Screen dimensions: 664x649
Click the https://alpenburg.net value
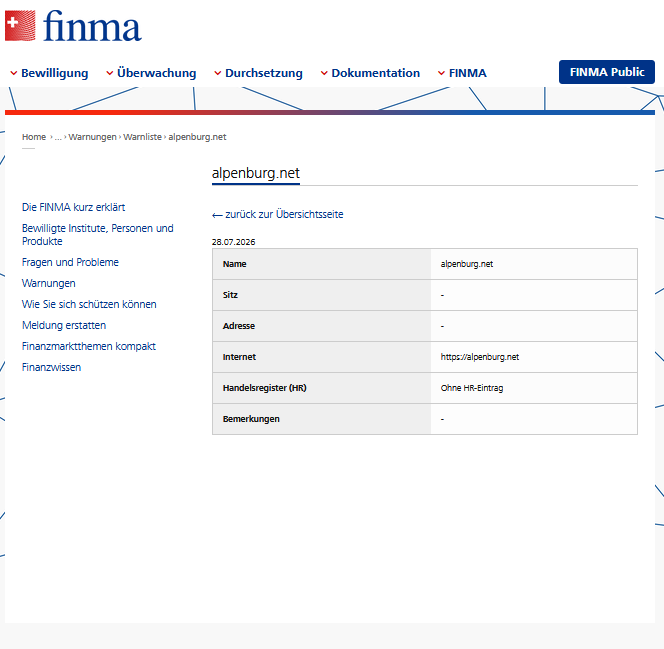pyautogui.click(x=480, y=357)
